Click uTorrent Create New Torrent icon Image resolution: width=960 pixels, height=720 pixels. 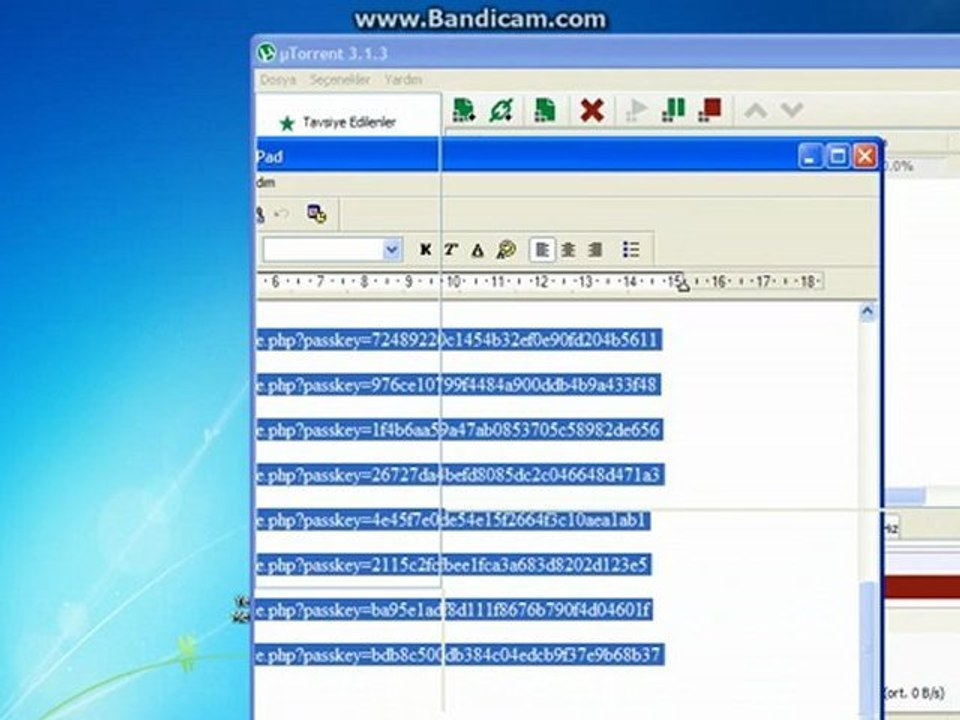coord(545,110)
